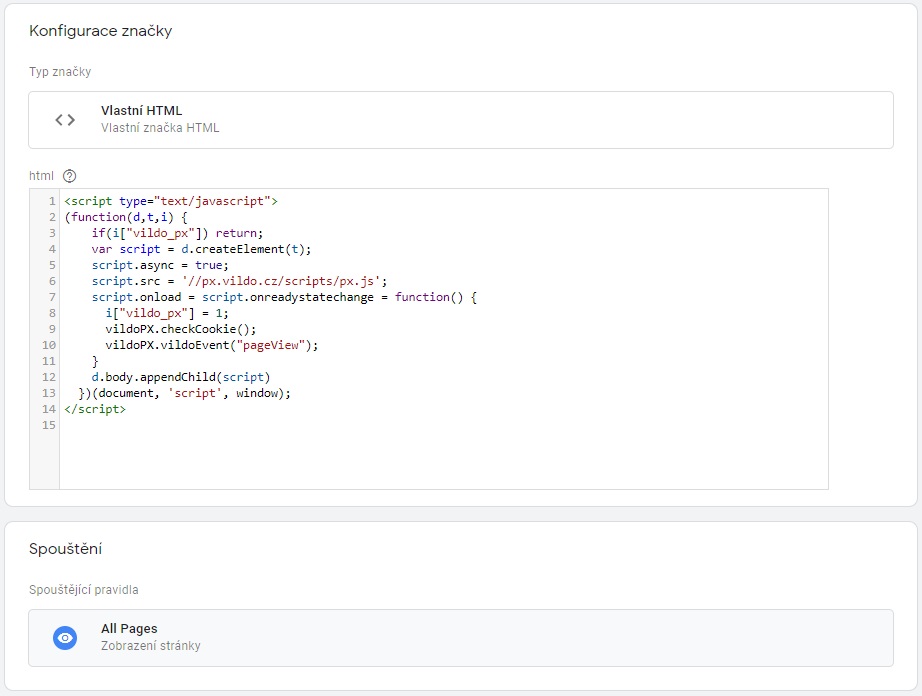Click the Konfigurace značky section heading

[101, 31]
